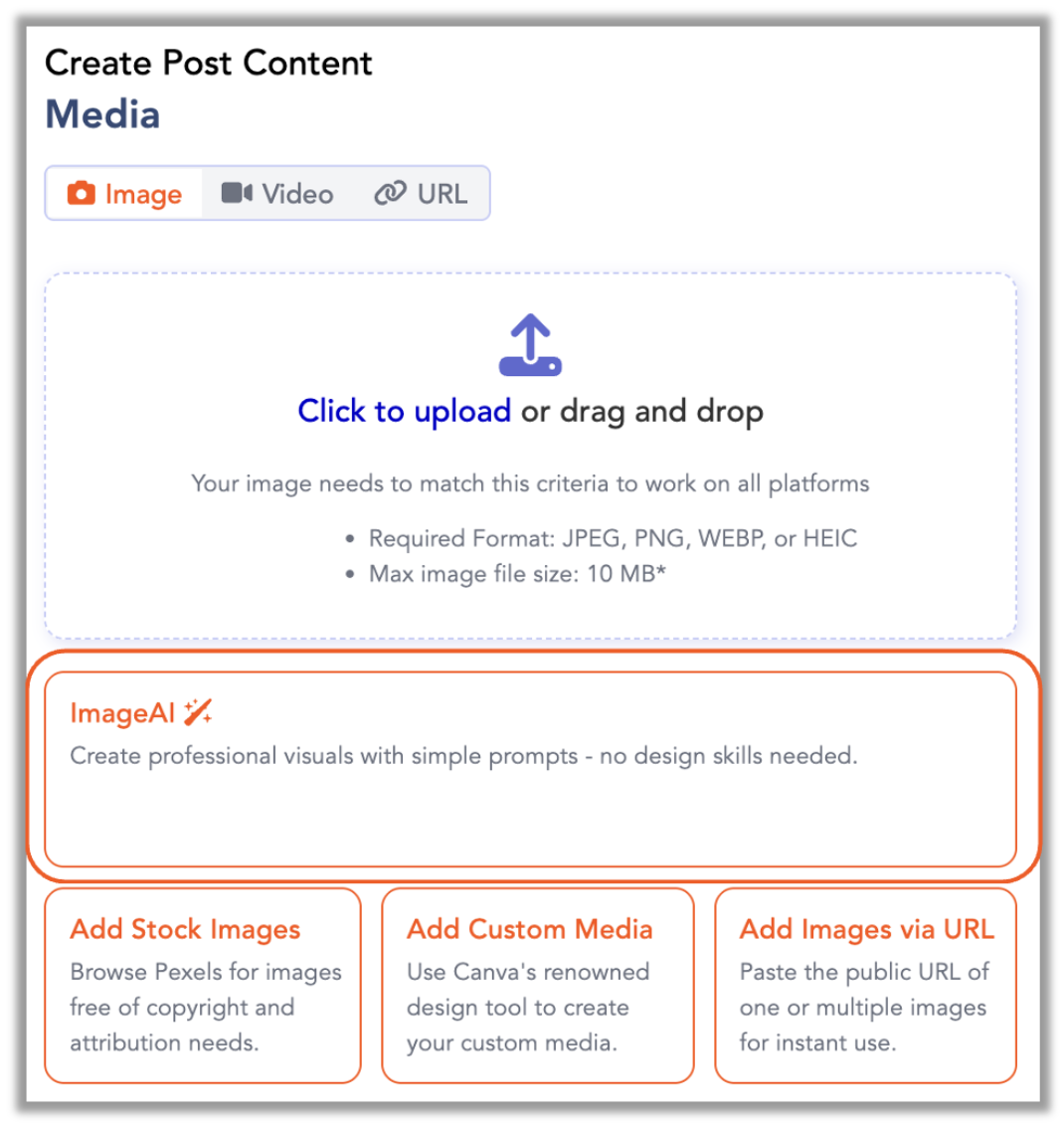Select the URL tab label
1064x1128 pixels.
(x=442, y=194)
